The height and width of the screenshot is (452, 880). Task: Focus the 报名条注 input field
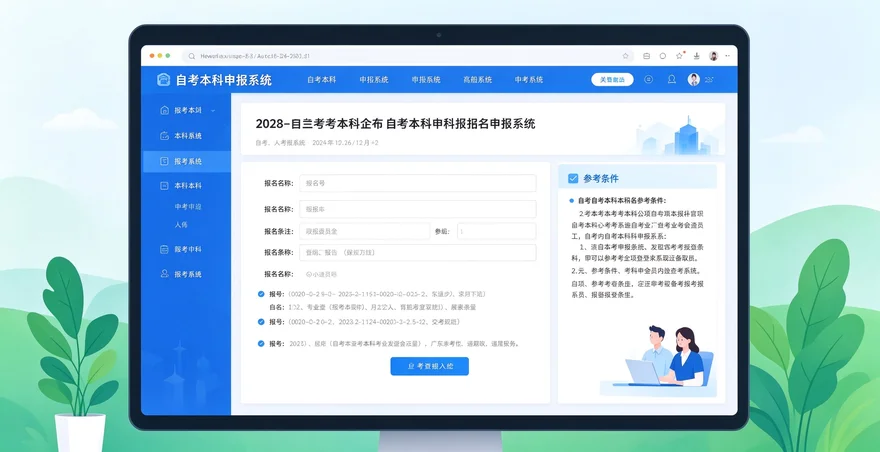(364, 231)
